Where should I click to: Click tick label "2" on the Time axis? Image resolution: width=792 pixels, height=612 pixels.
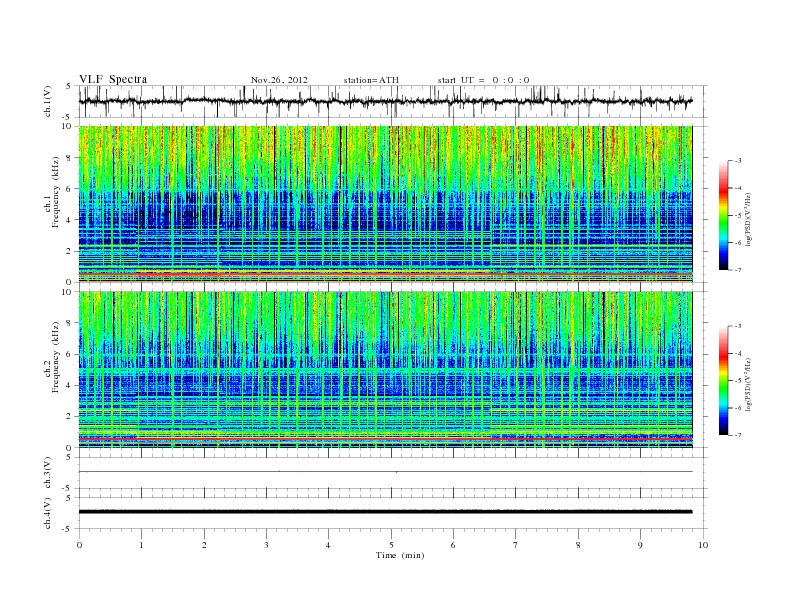pyautogui.click(x=204, y=545)
